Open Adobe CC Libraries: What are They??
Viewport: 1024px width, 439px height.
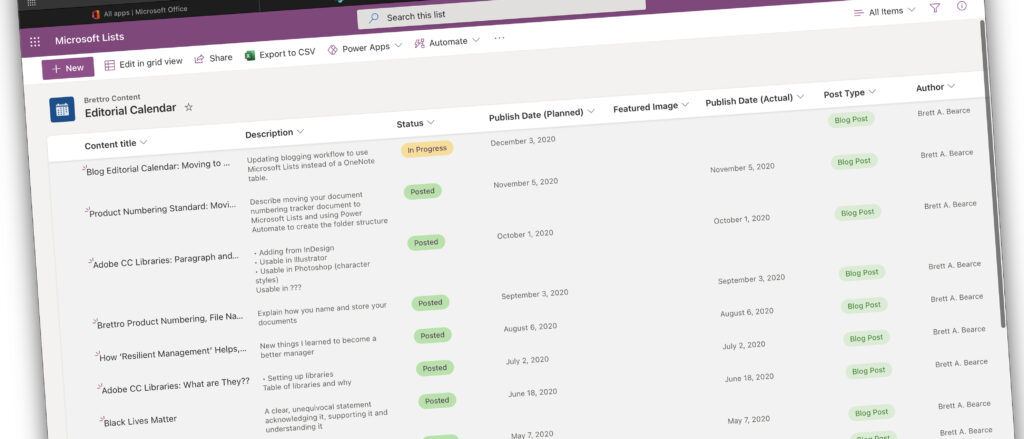[x=176, y=385]
